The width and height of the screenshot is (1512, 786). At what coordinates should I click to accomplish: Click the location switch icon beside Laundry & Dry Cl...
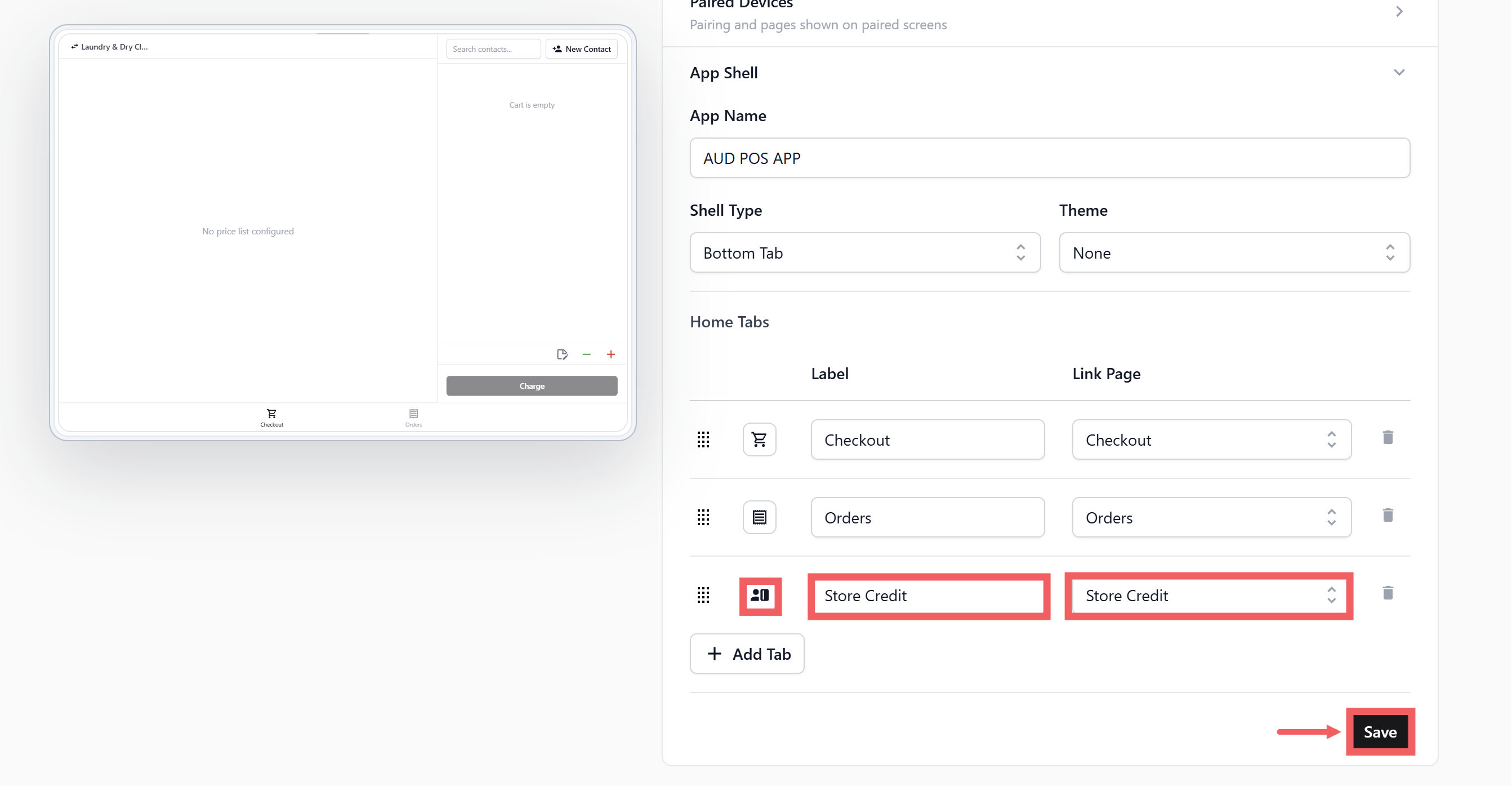[x=74, y=46]
